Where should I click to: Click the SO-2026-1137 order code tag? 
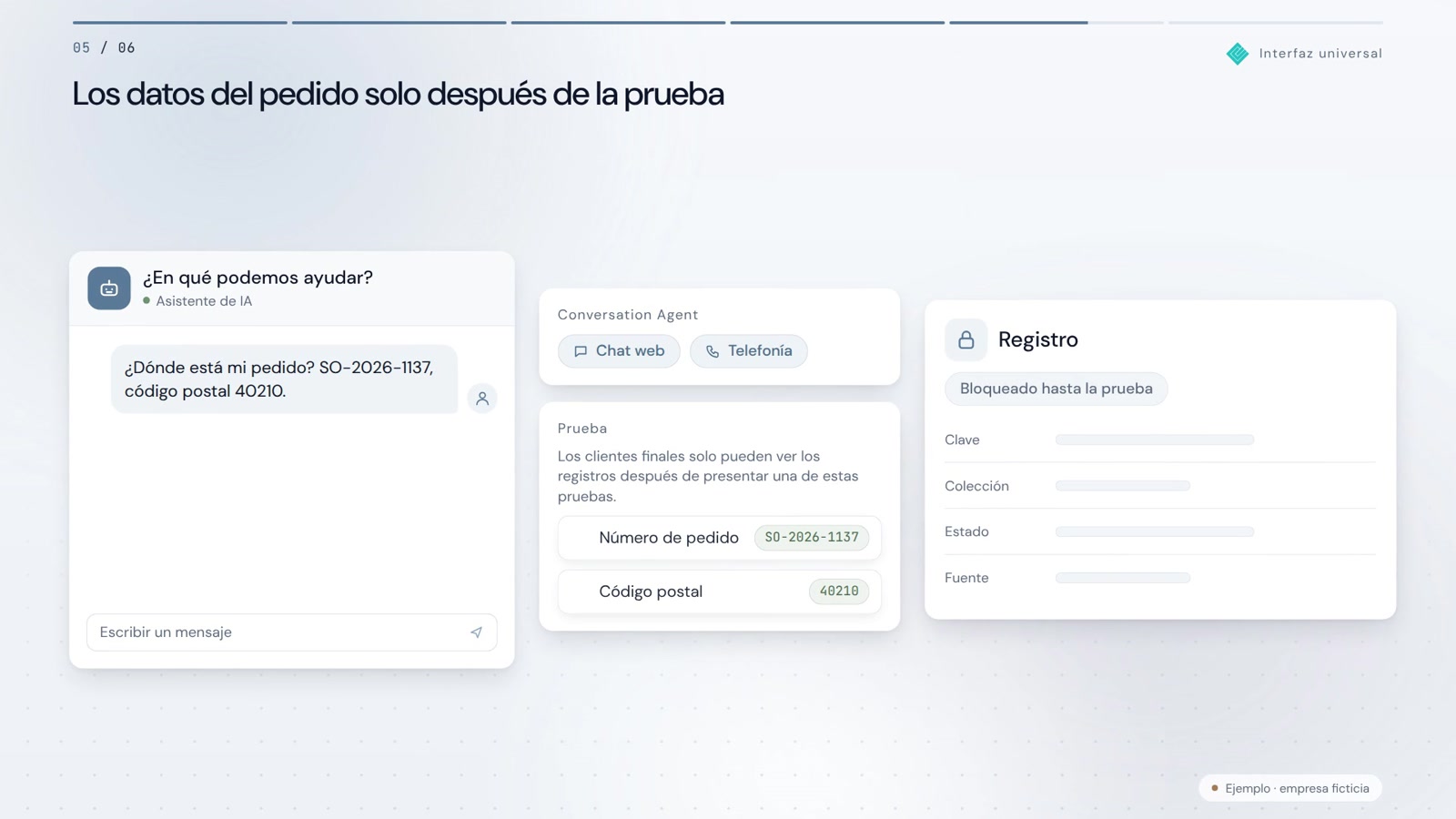tap(812, 538)
